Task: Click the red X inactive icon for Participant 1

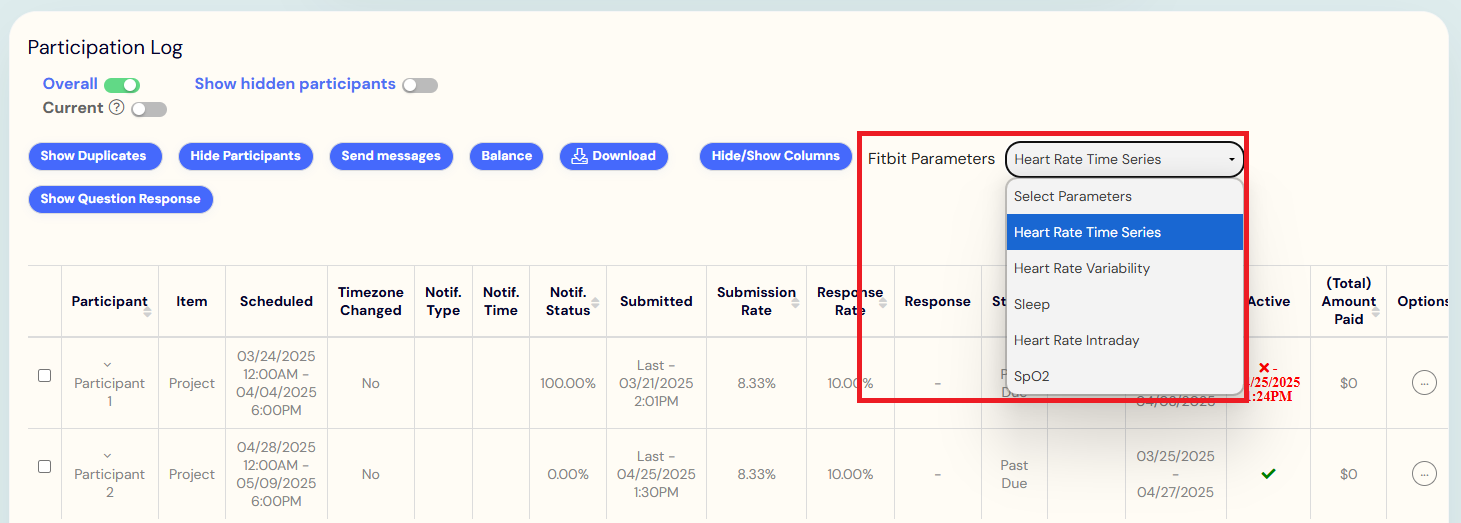Action: pos(1264,368)
